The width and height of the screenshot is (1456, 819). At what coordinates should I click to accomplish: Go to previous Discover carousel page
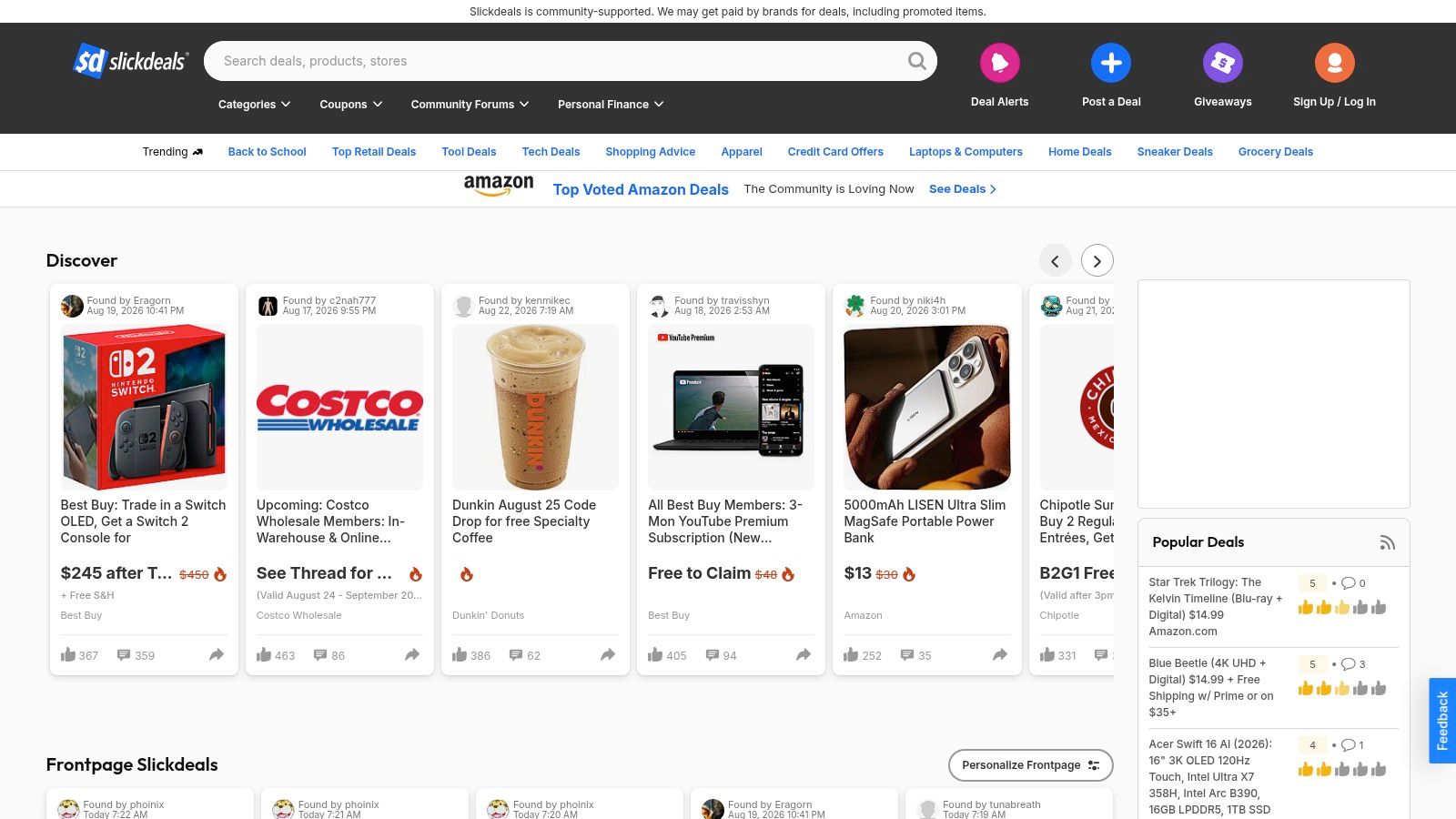tap(1055, 261)
